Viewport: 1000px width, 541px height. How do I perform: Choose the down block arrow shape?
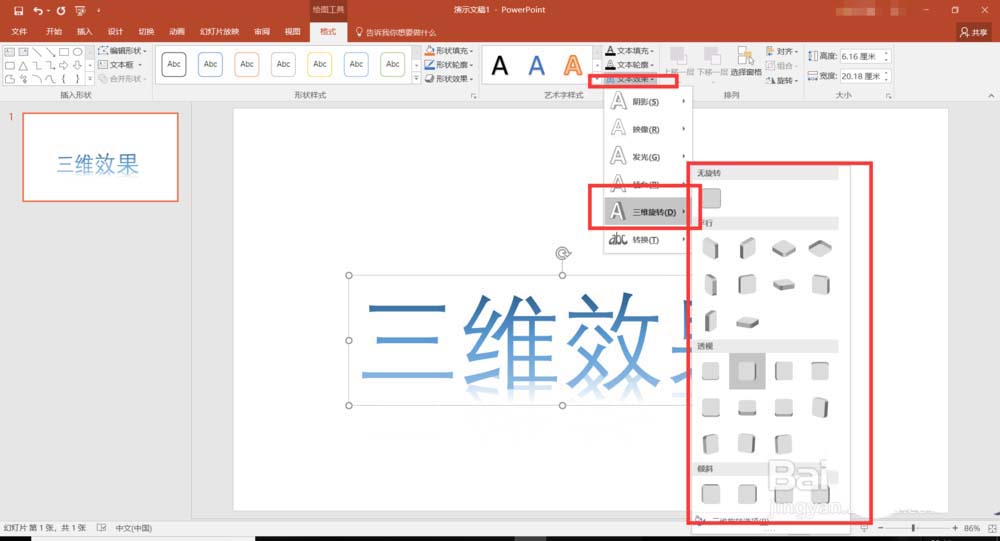click(77, 65)
